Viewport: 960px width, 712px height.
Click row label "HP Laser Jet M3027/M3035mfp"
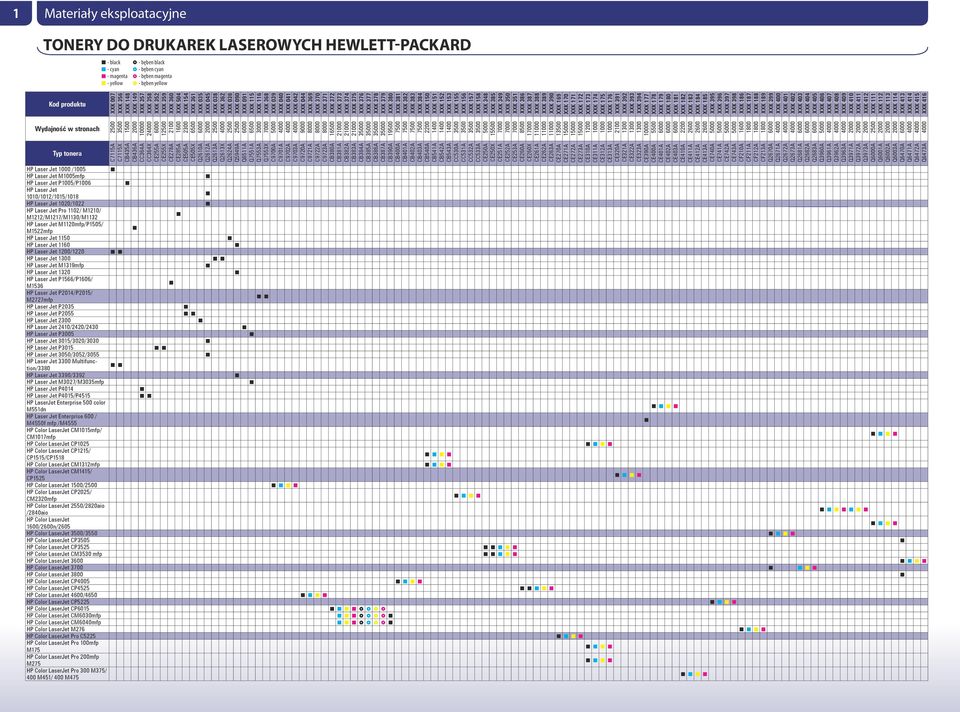tap(65, 381)
